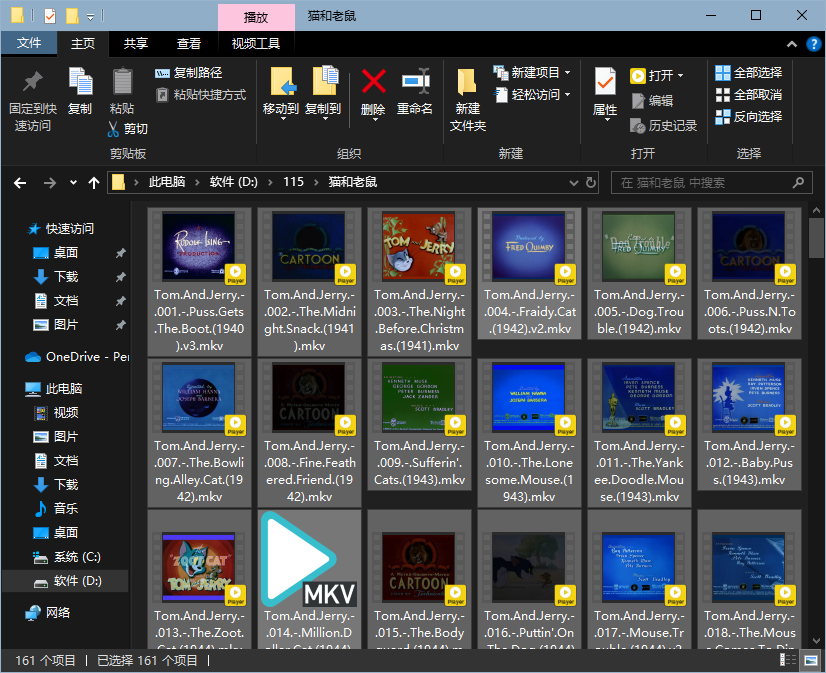Open the recent locations dropdown arrow
Viewport: 826px width, 673px height.
[73, 183]
